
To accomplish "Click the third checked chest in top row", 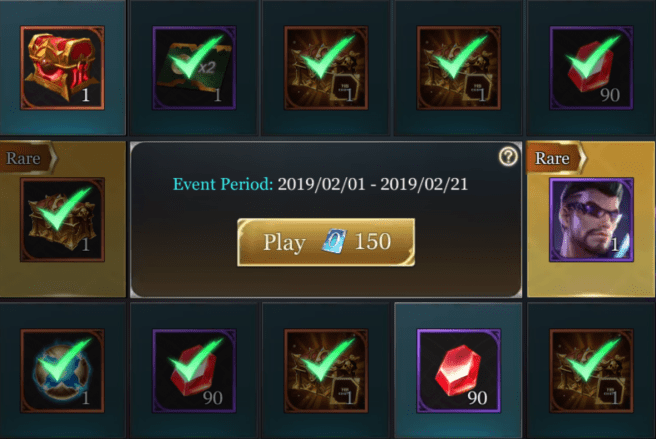I will (326, 68).
